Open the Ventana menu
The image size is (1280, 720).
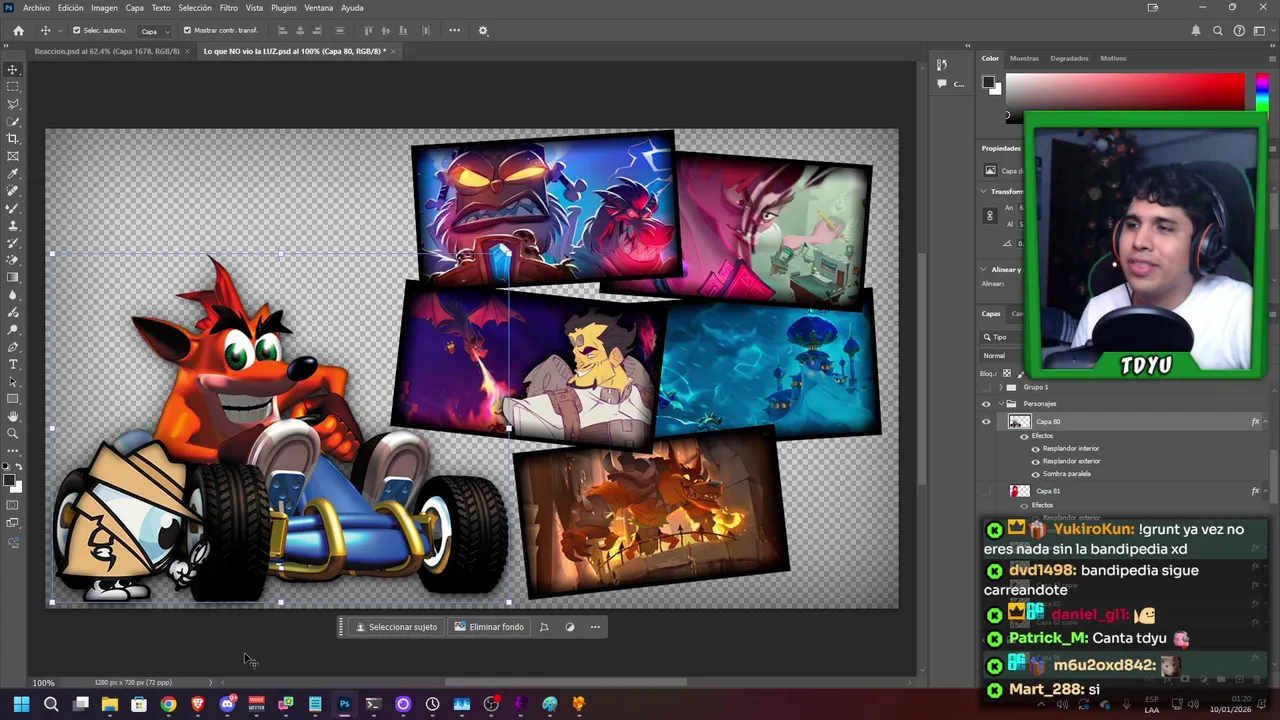coord(318,8)
